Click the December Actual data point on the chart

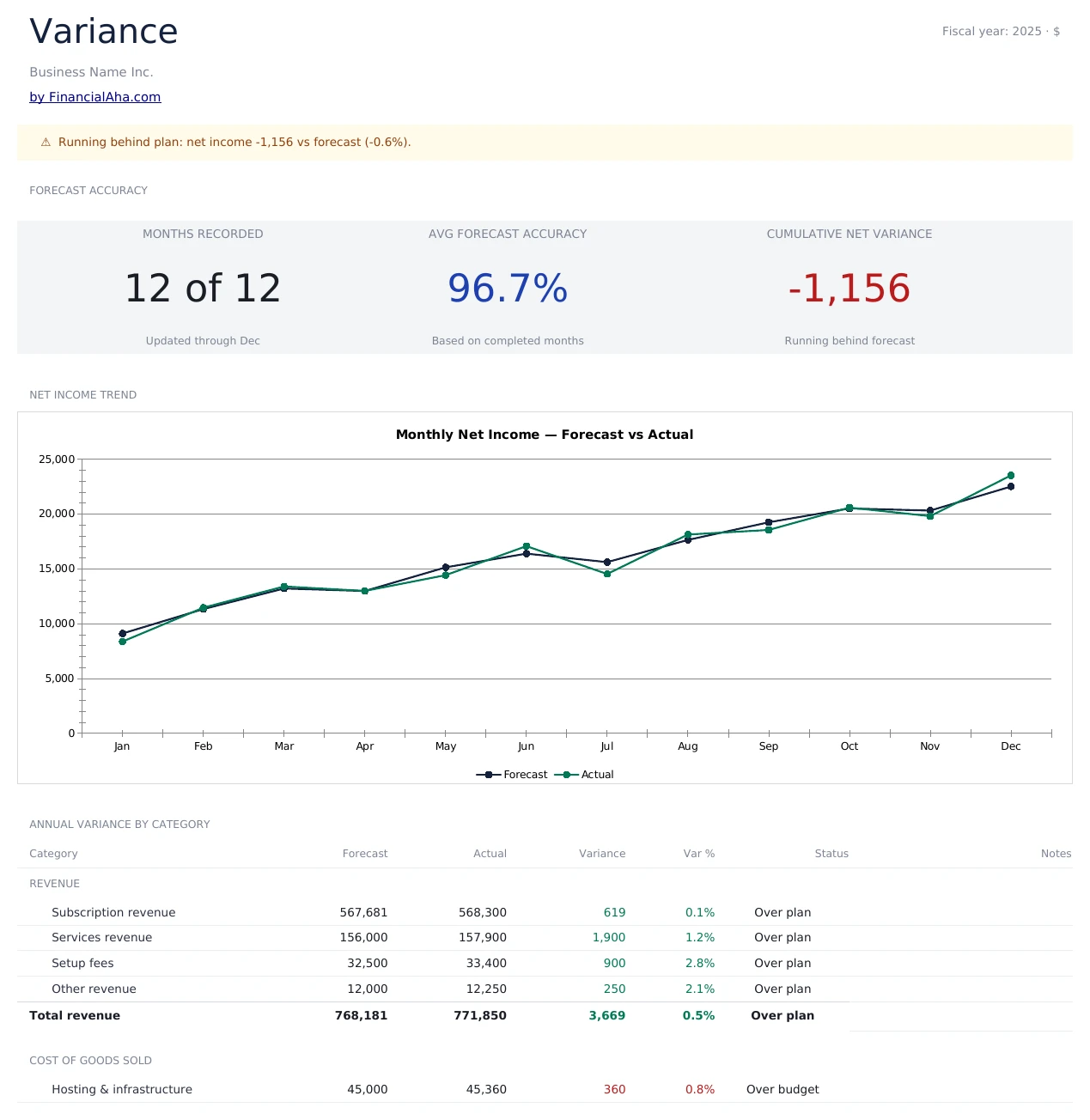click(1011, 474)
